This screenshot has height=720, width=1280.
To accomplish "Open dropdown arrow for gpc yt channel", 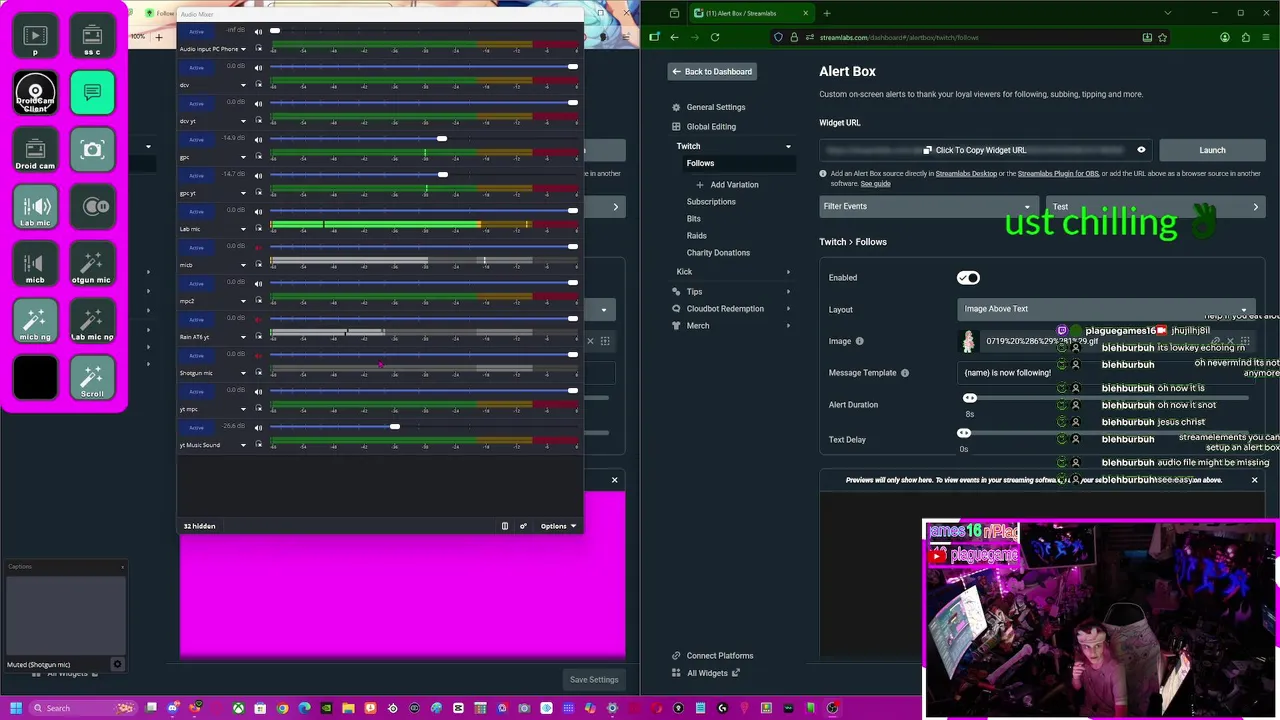I will tap(243, 193).
